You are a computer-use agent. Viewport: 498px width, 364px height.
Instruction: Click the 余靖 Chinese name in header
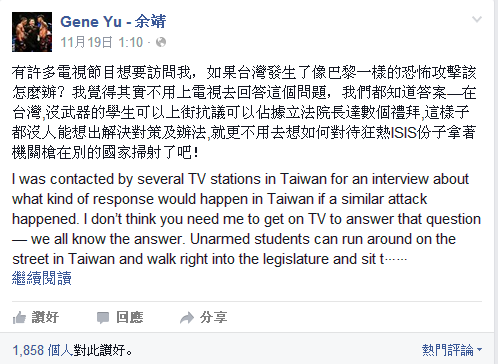coord(150,22)
